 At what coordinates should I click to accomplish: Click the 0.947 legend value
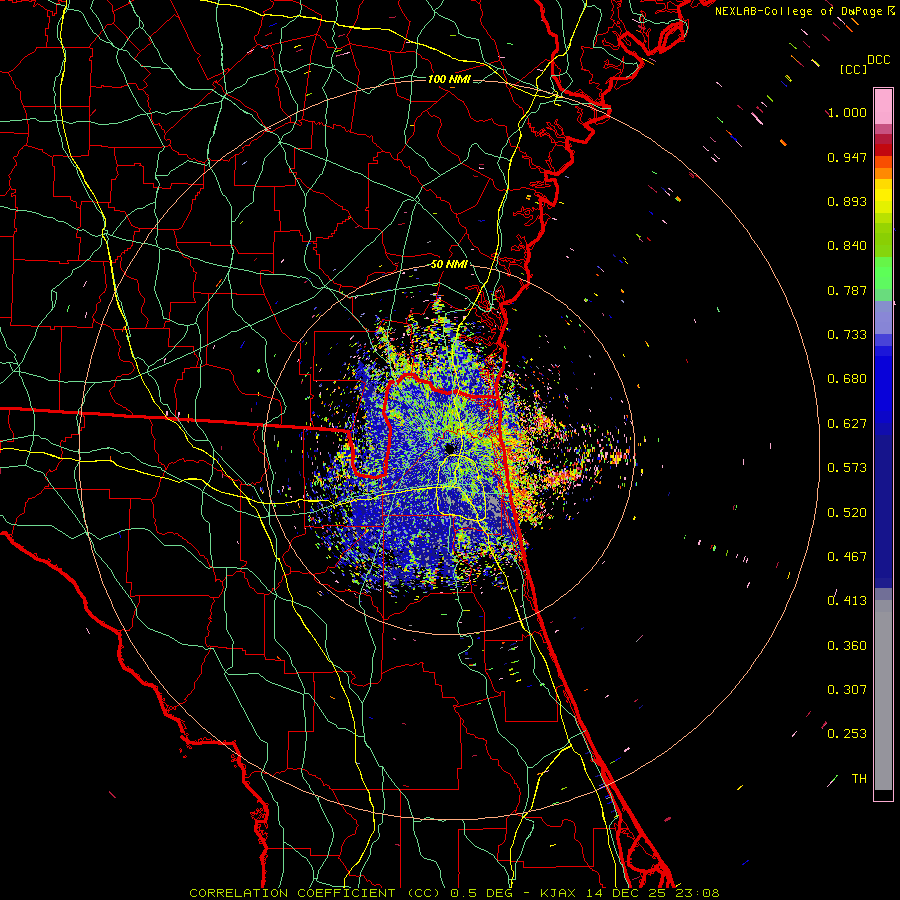click(x=847, y=157)
